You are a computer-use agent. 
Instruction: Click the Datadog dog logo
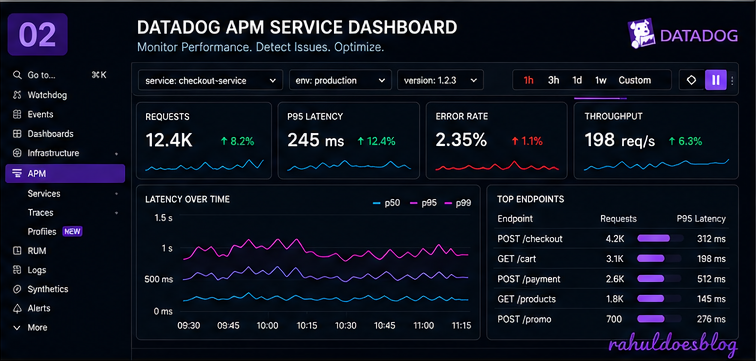tap(641, 34)
